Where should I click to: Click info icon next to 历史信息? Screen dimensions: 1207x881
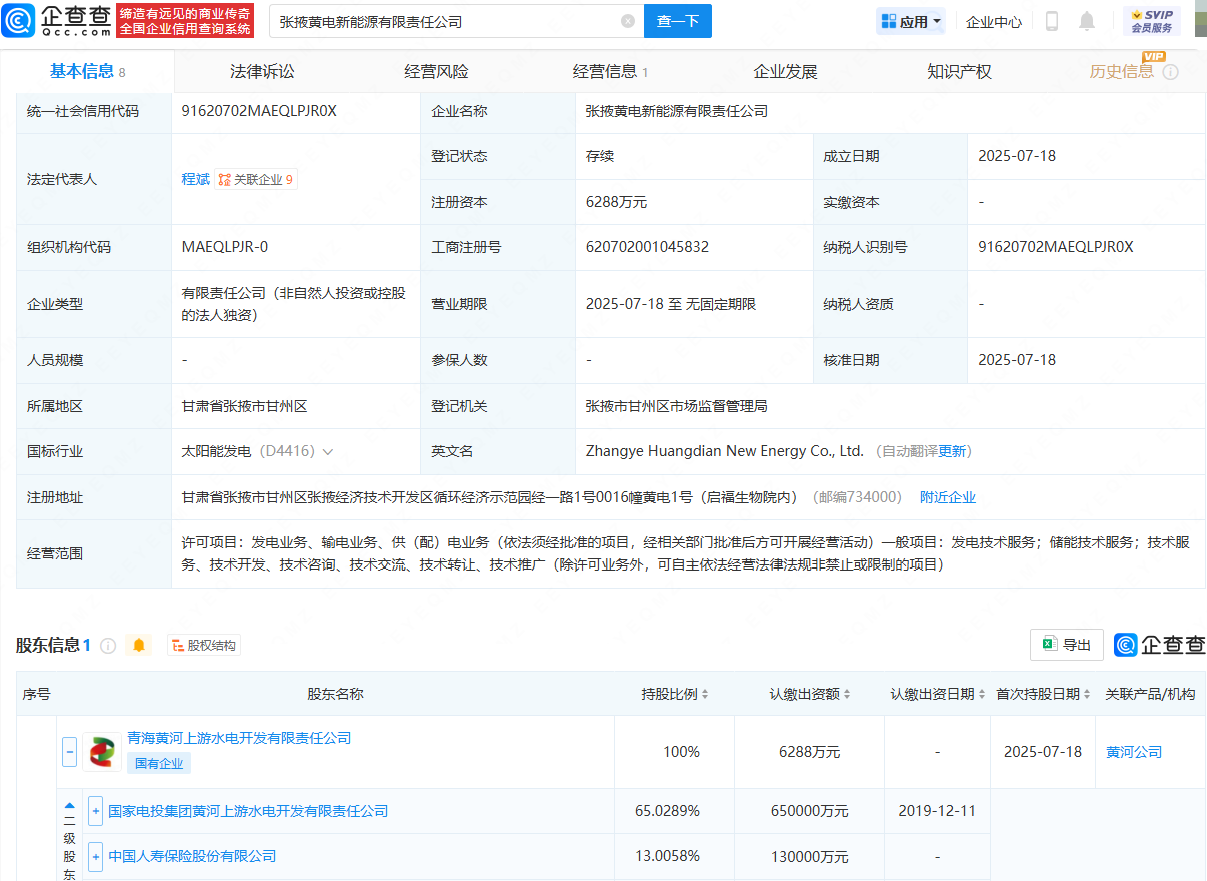[x=1170, y=72]
